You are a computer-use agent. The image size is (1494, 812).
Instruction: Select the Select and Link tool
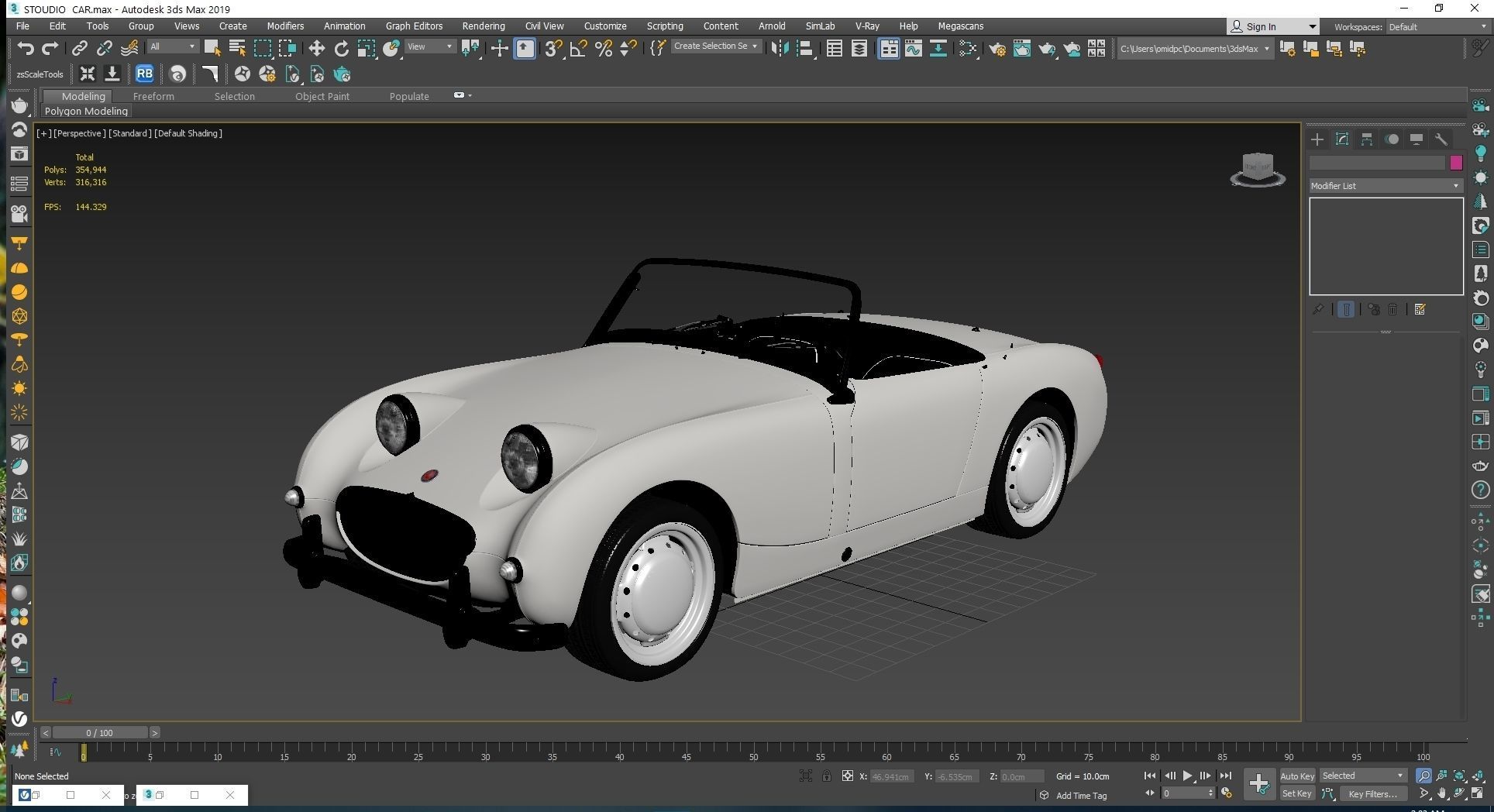click(x=79, y=49)
